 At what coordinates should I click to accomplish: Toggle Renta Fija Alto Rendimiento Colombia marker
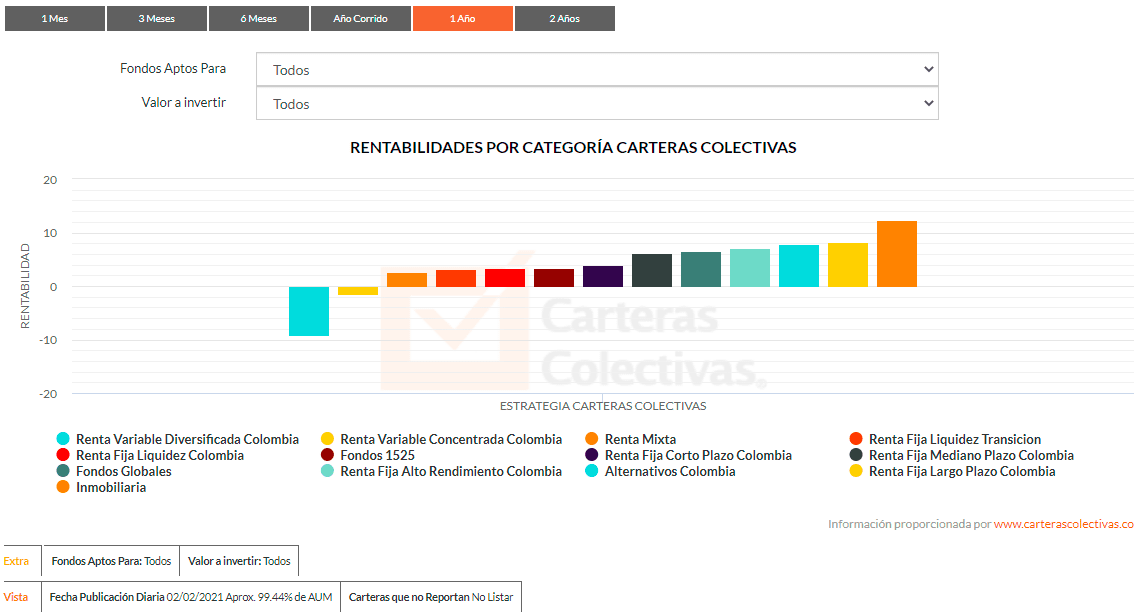[x=328, y=471]
